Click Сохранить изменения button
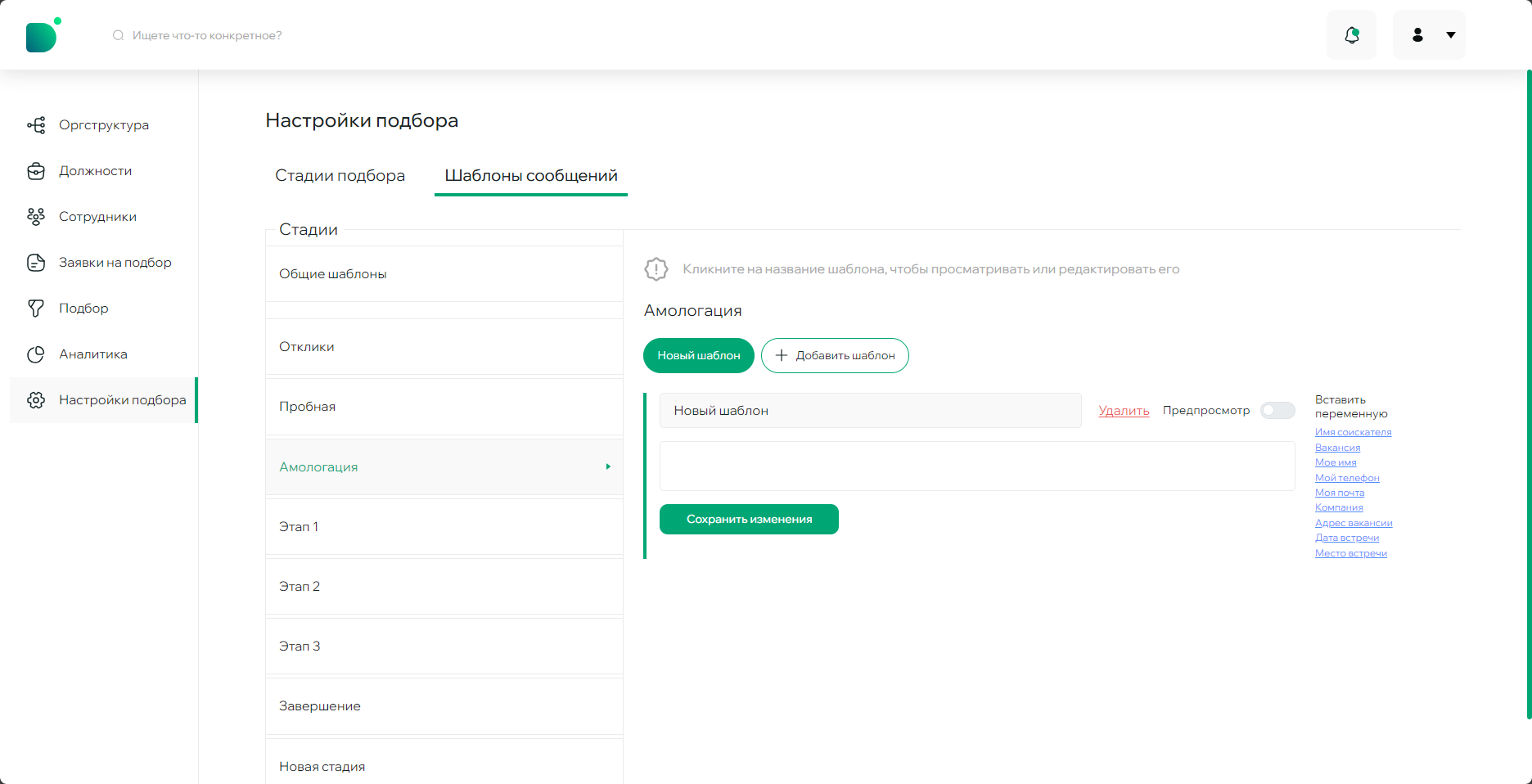This screenshot has width=1532, height=784. click(749, 519)
